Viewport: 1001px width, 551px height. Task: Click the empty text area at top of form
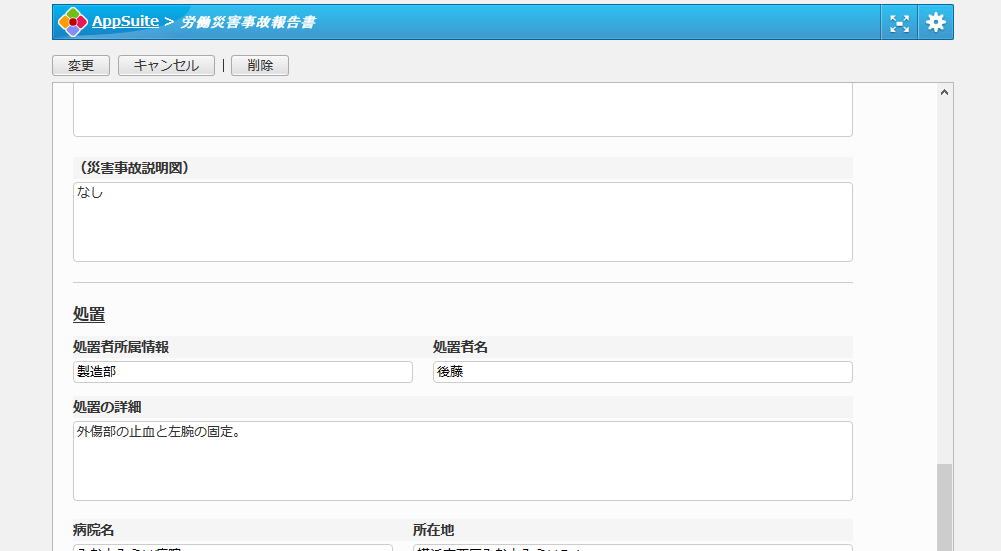(x=462, y=110)
